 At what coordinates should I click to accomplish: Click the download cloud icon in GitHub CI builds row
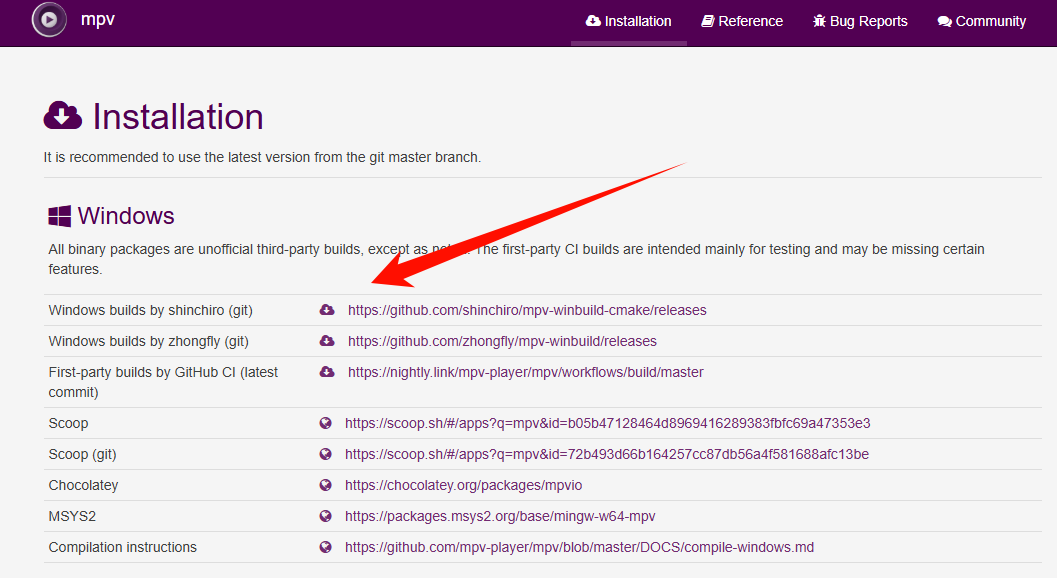tap(327, 372)
